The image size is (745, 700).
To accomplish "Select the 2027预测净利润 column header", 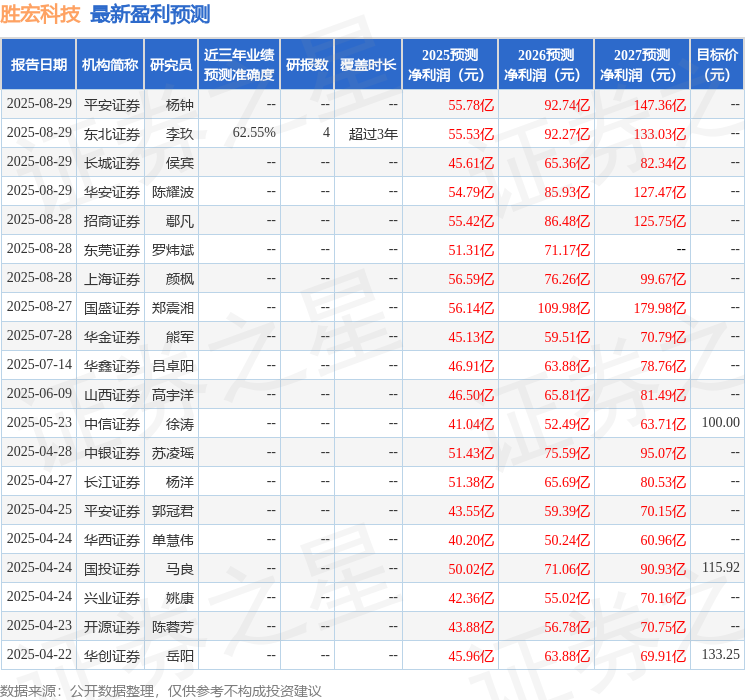I will 641,65.
